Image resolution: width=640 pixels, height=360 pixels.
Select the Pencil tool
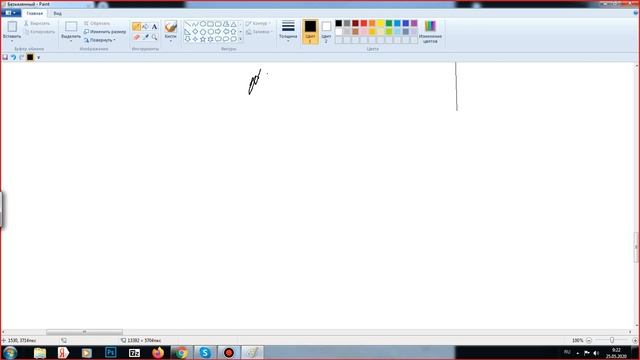[136, 27]
